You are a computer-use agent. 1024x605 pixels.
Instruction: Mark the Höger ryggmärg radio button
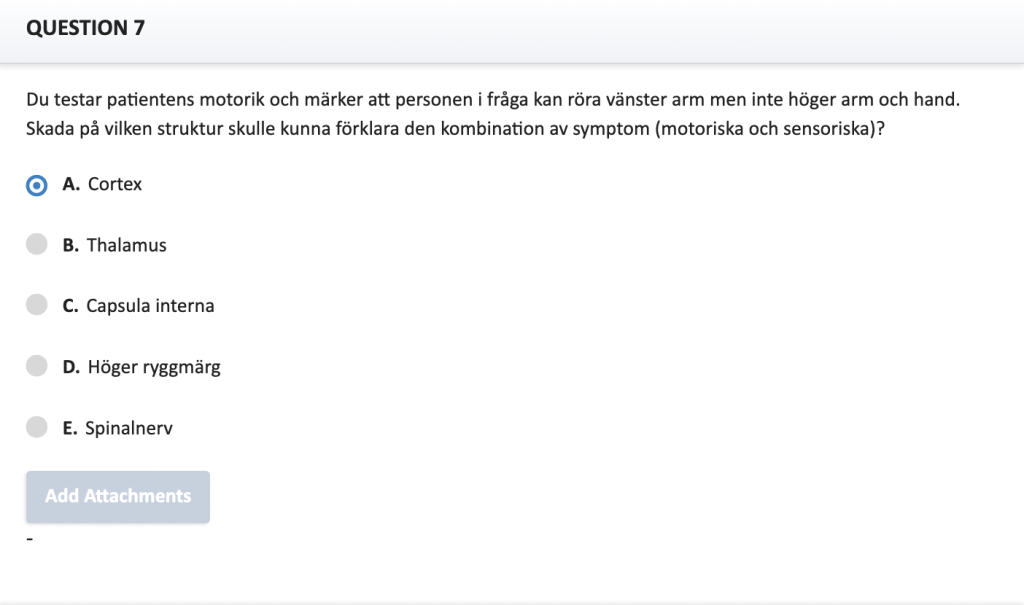37,366
